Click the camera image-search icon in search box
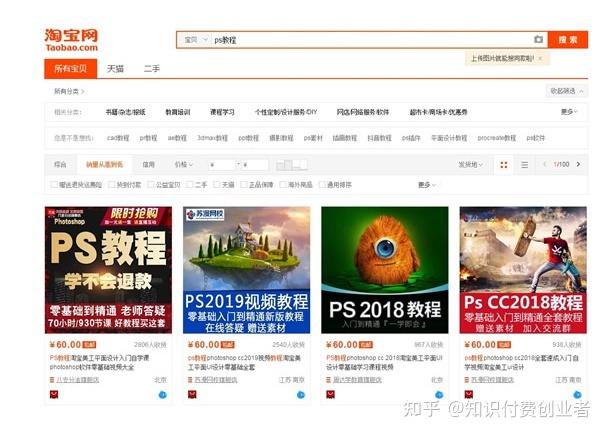 [538, 39]
